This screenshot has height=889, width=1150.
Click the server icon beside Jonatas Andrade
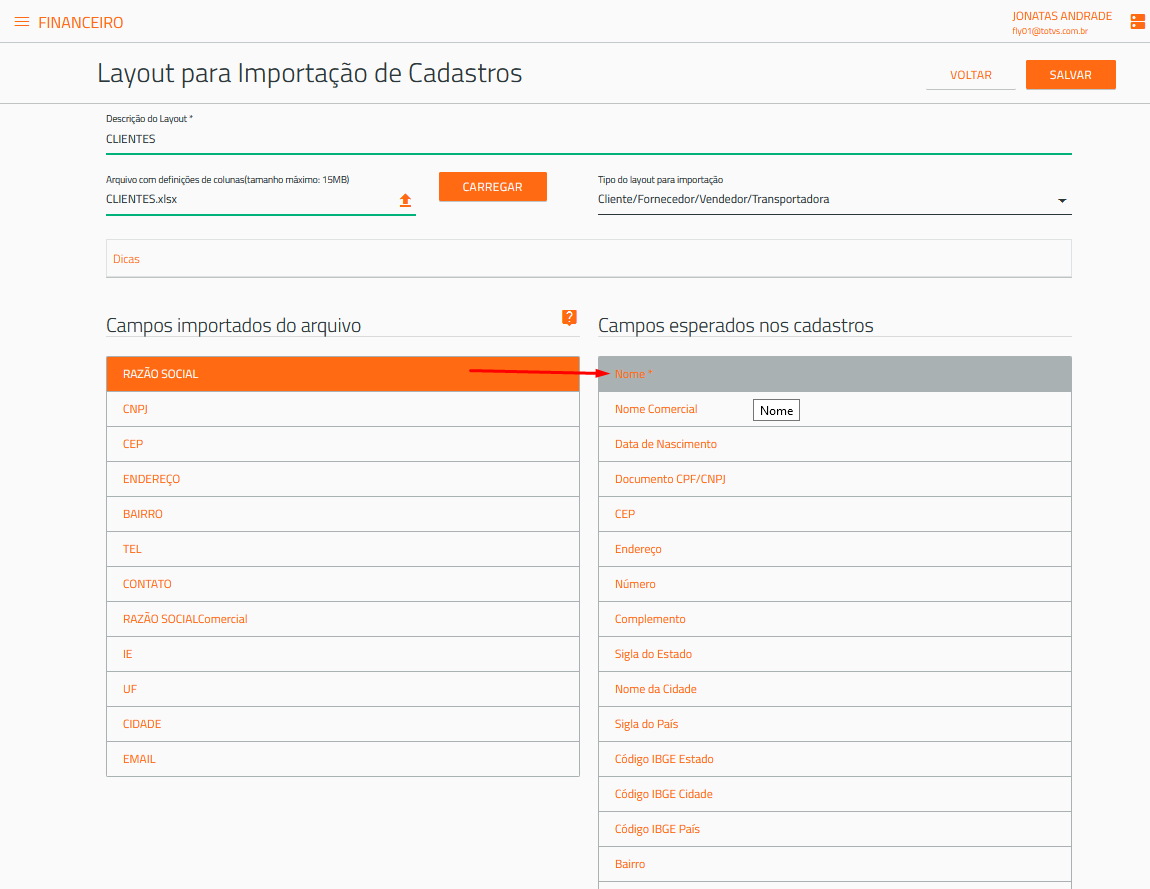coord(1138,22)
